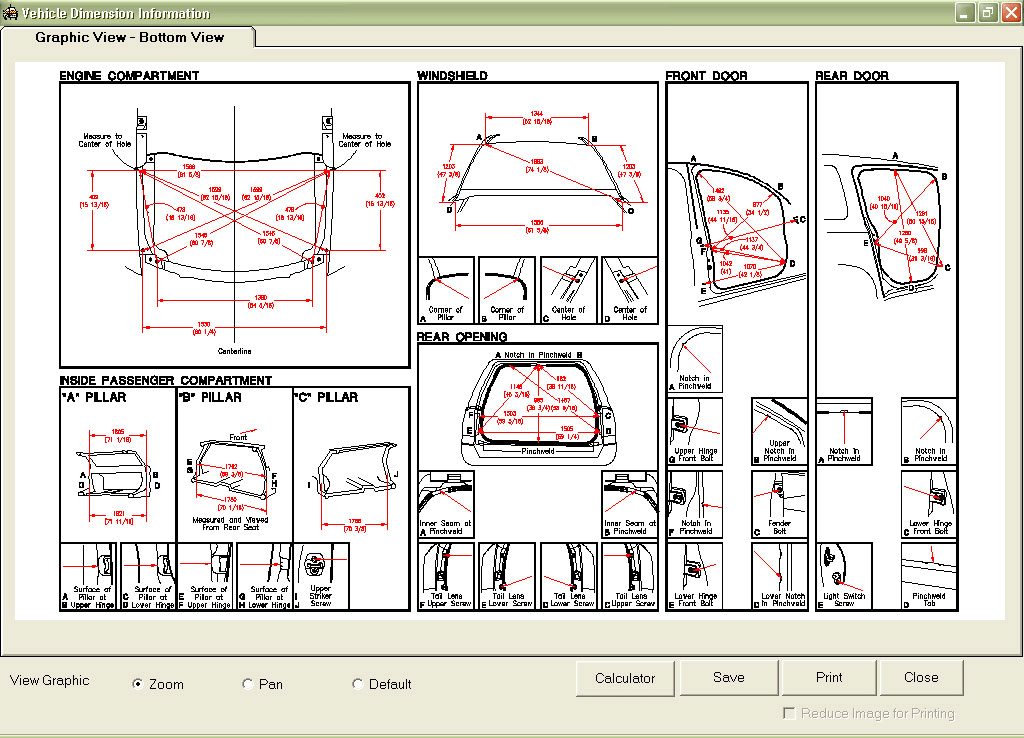Close window using title bar X

pos(1011,12)
